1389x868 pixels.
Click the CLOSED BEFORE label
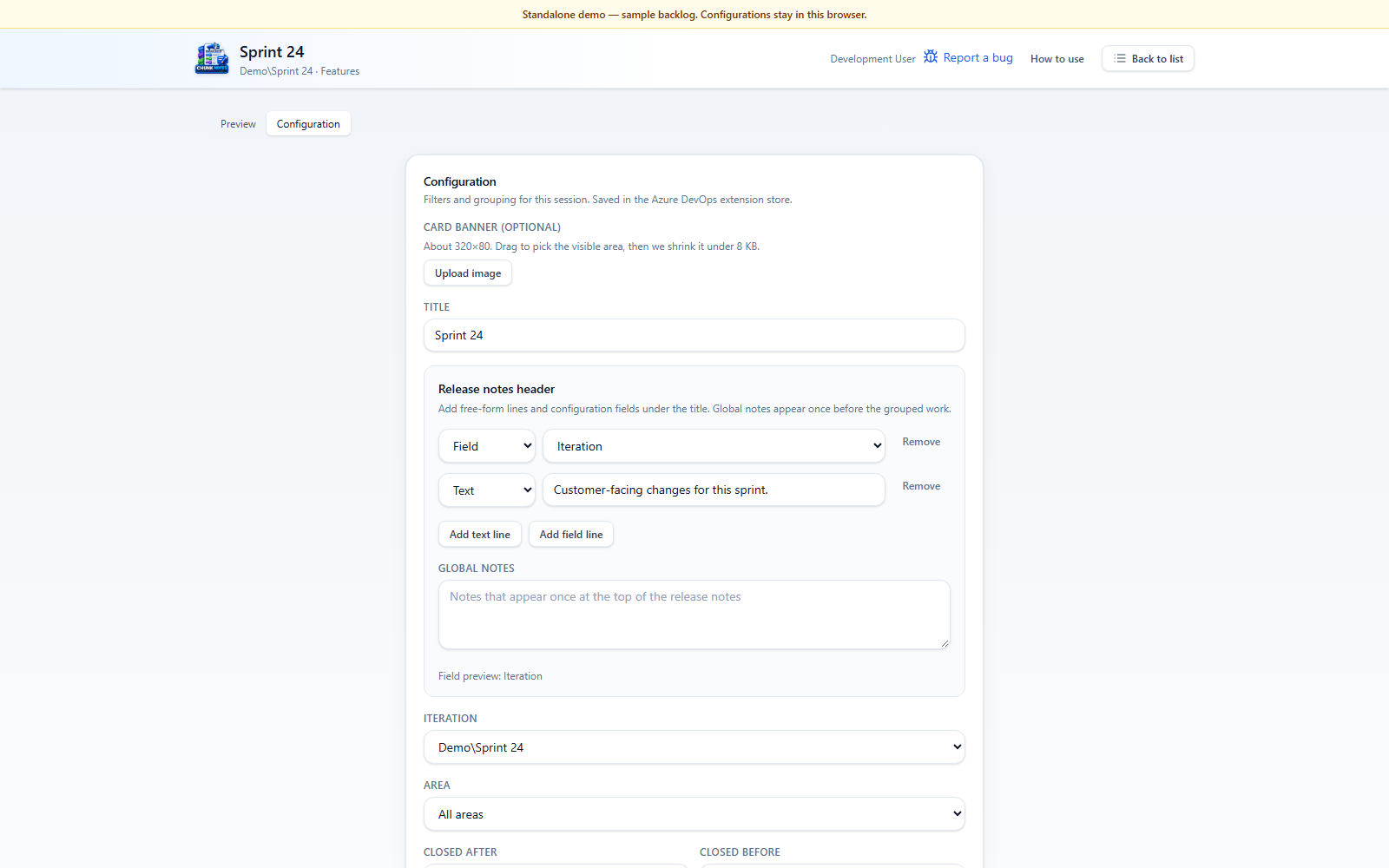click(x=740, y=852)
